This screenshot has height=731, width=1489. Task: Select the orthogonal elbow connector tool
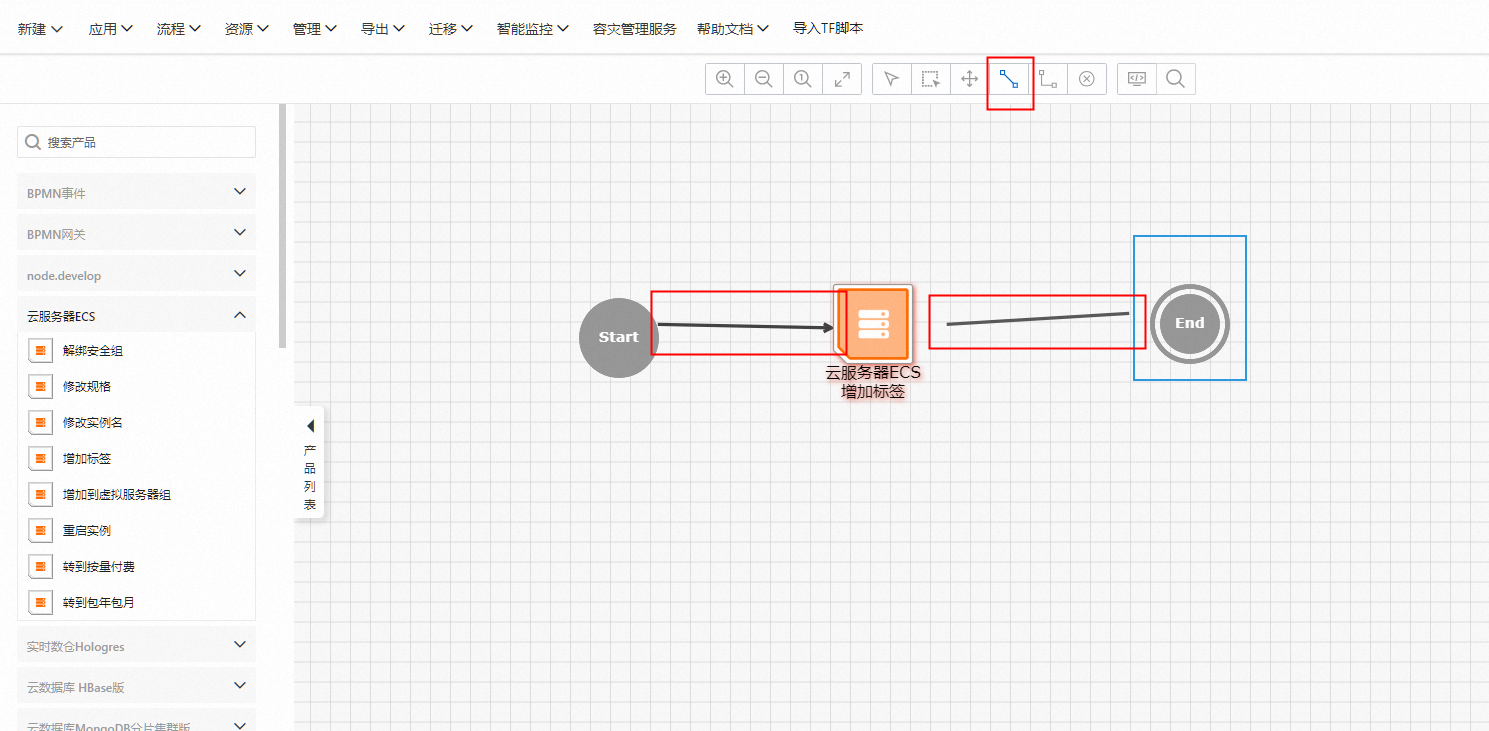tap(1048, 79)
